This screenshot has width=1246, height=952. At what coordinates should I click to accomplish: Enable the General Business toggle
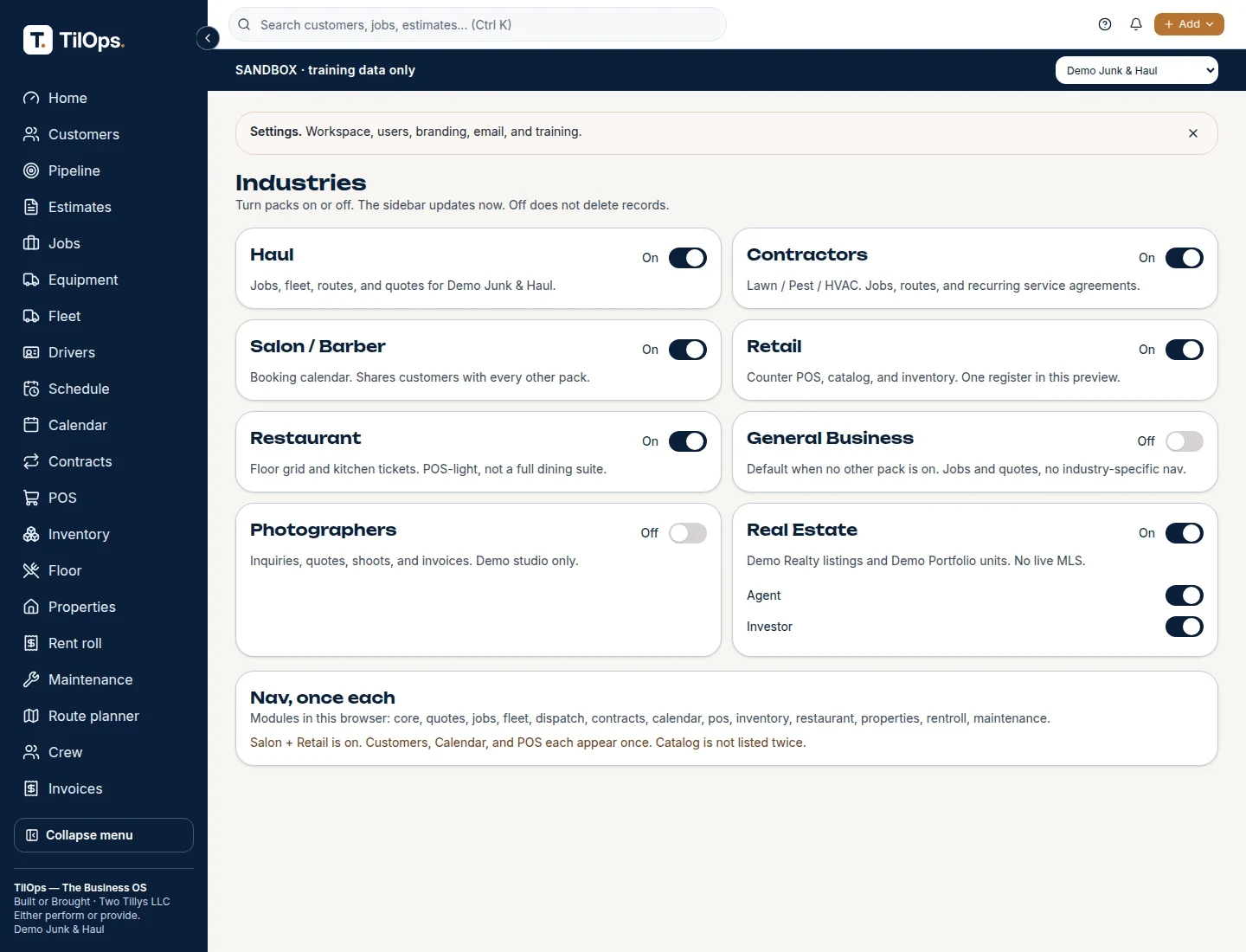(x=1185, y=441)
